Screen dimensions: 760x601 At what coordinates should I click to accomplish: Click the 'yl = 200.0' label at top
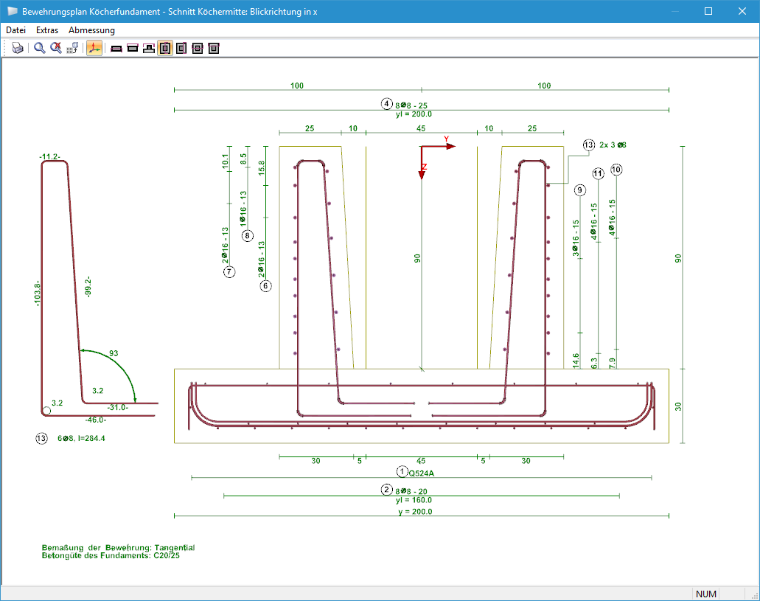pos(413,114)
